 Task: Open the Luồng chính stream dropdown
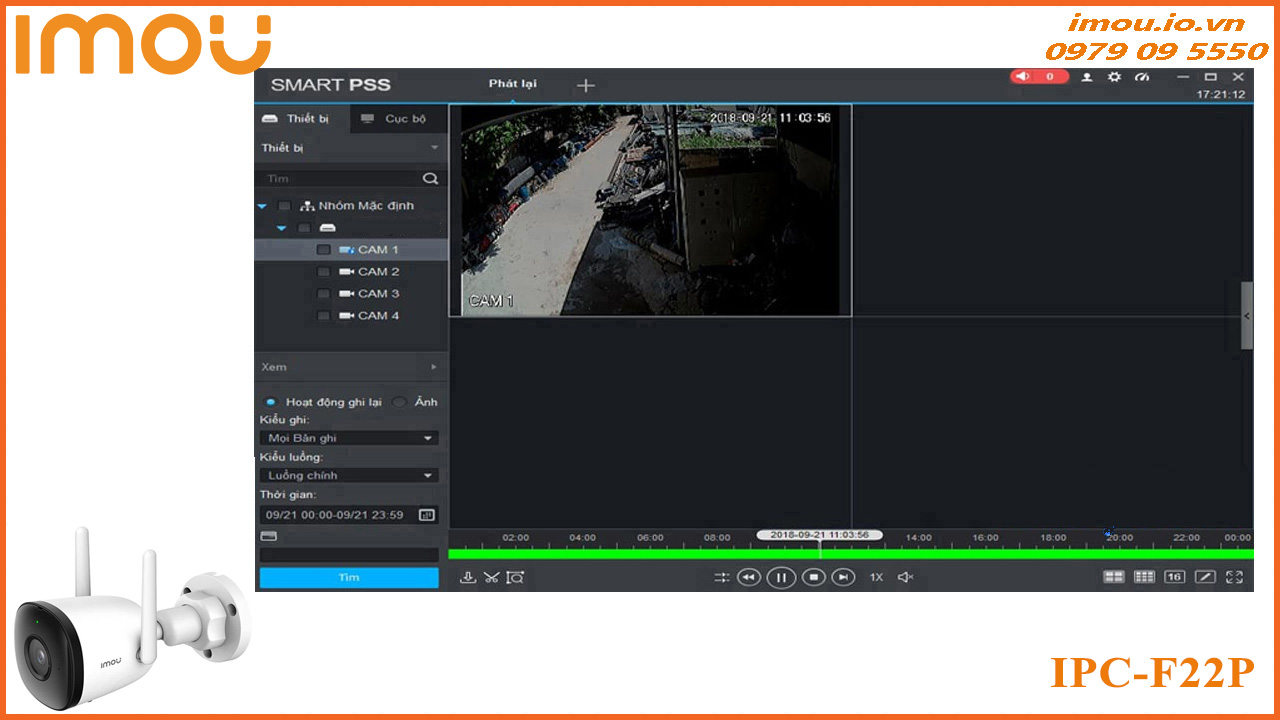348,474
